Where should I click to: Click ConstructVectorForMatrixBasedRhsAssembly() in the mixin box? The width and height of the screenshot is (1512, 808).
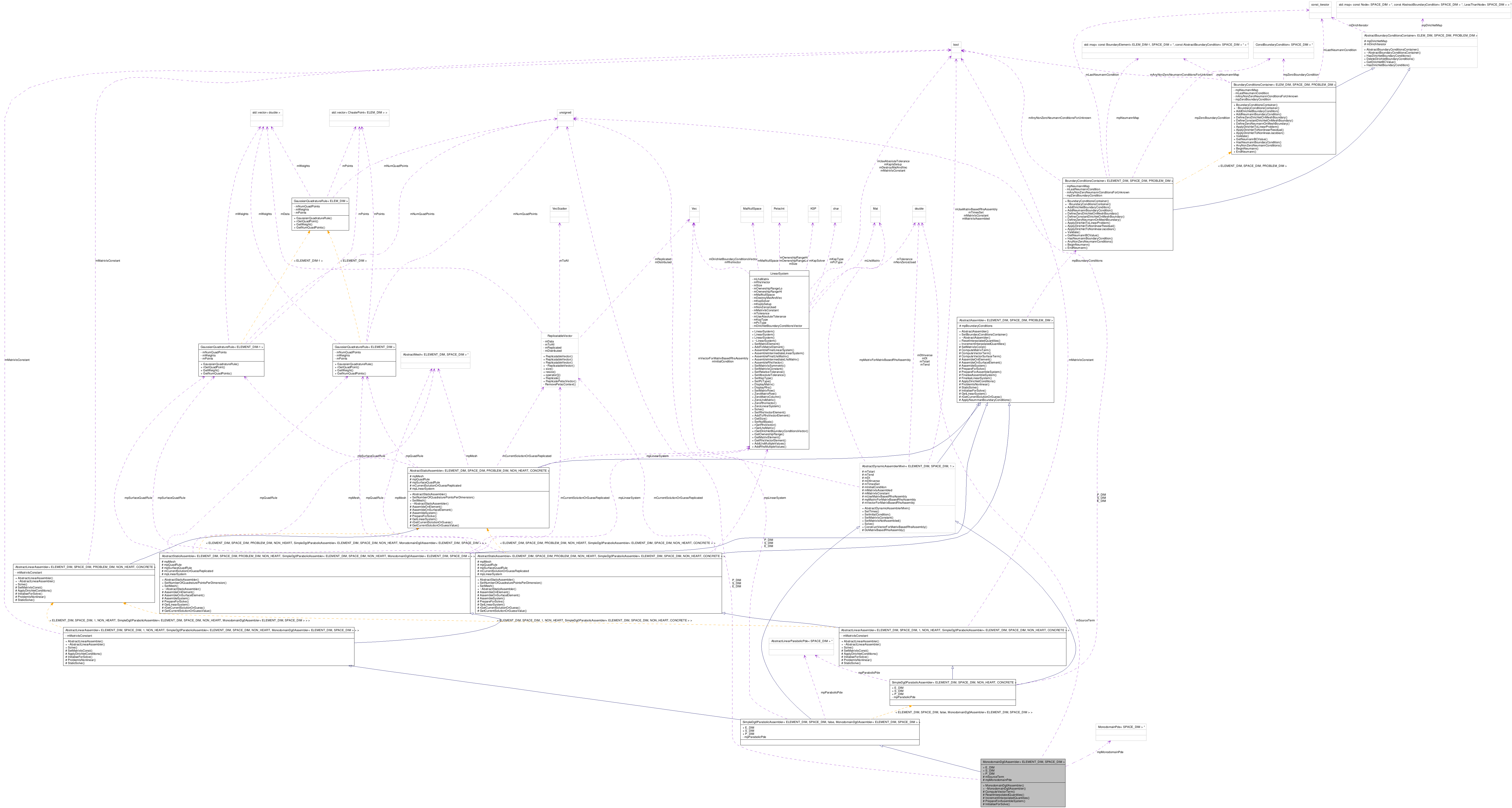coord(895,527)
